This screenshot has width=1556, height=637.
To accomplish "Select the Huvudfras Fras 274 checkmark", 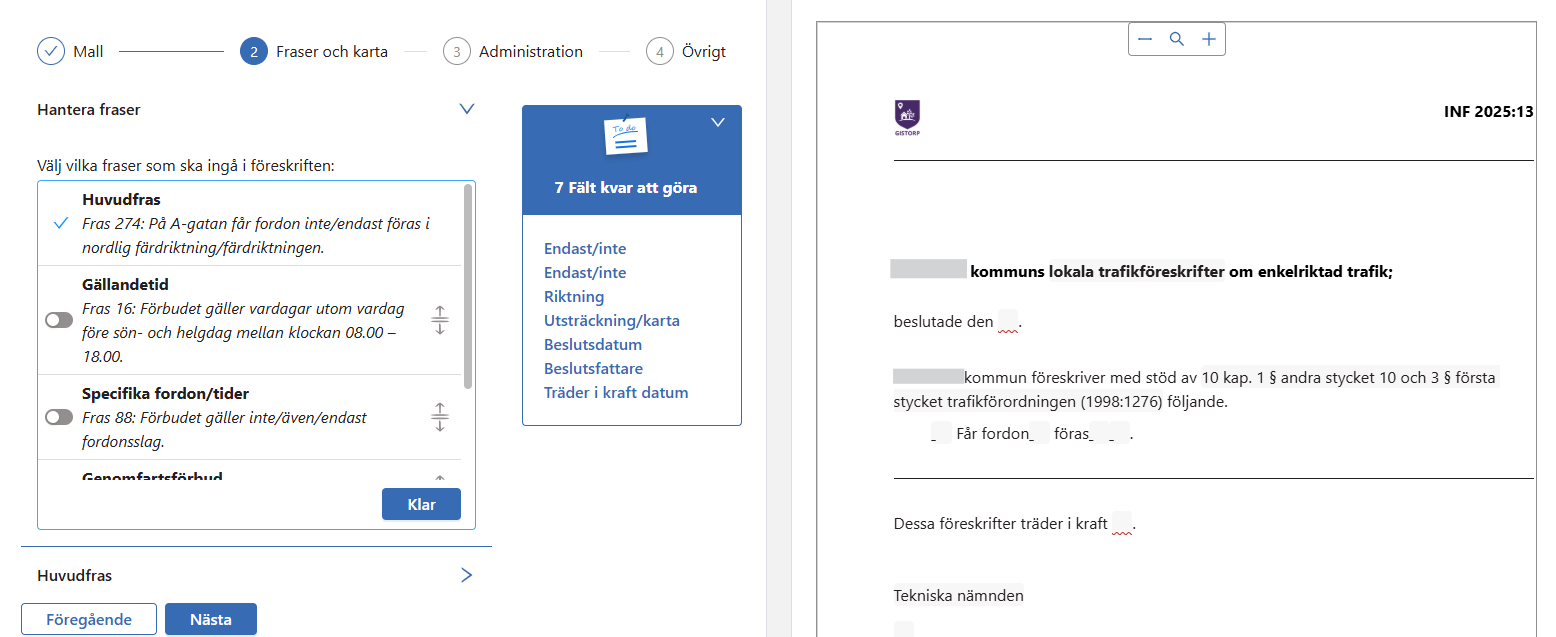I will [61, 224].
